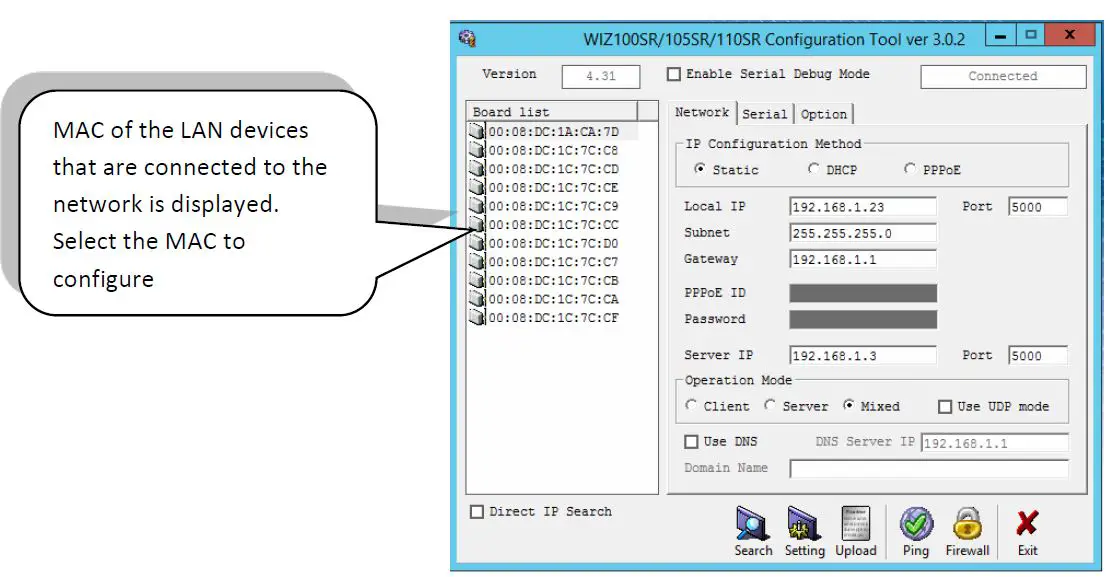Switch to the Serial tab

coord(764,114)
